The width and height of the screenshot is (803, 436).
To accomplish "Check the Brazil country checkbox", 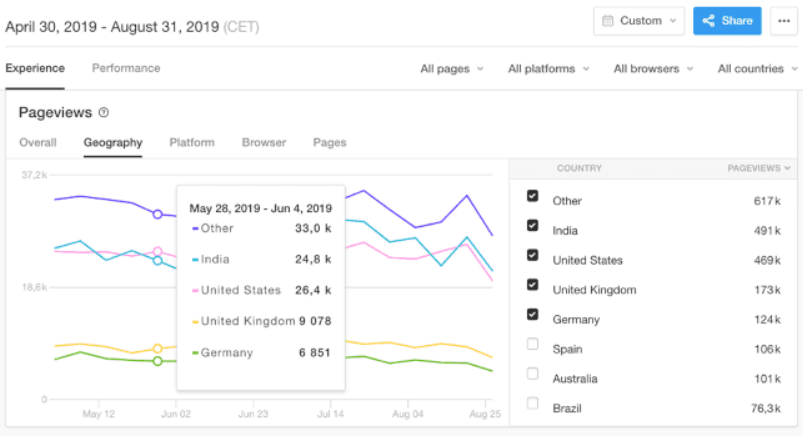I will click(x=533, y=404).
